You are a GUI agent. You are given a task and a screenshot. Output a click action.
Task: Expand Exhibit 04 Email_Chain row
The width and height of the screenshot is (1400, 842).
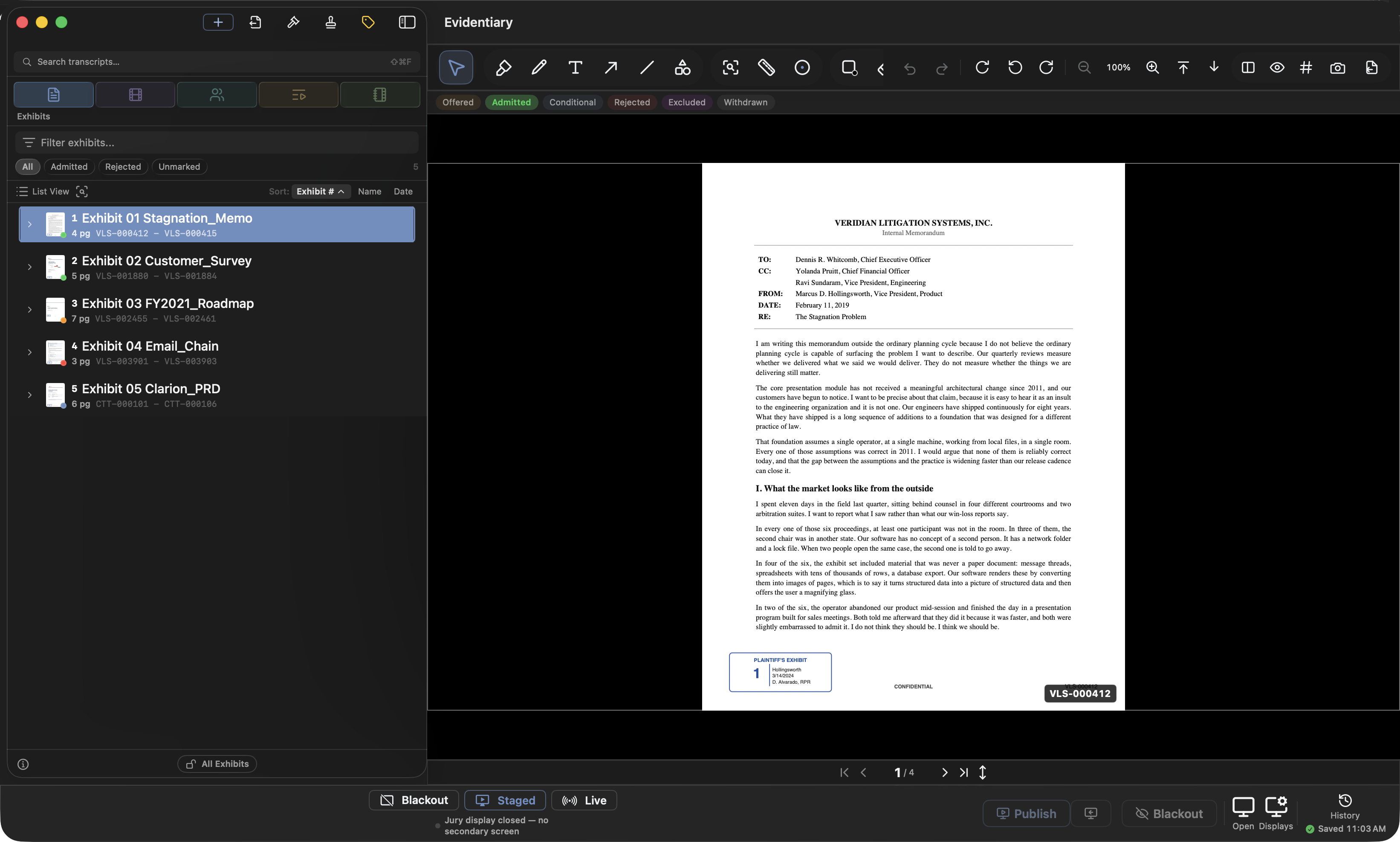[30, 352]
